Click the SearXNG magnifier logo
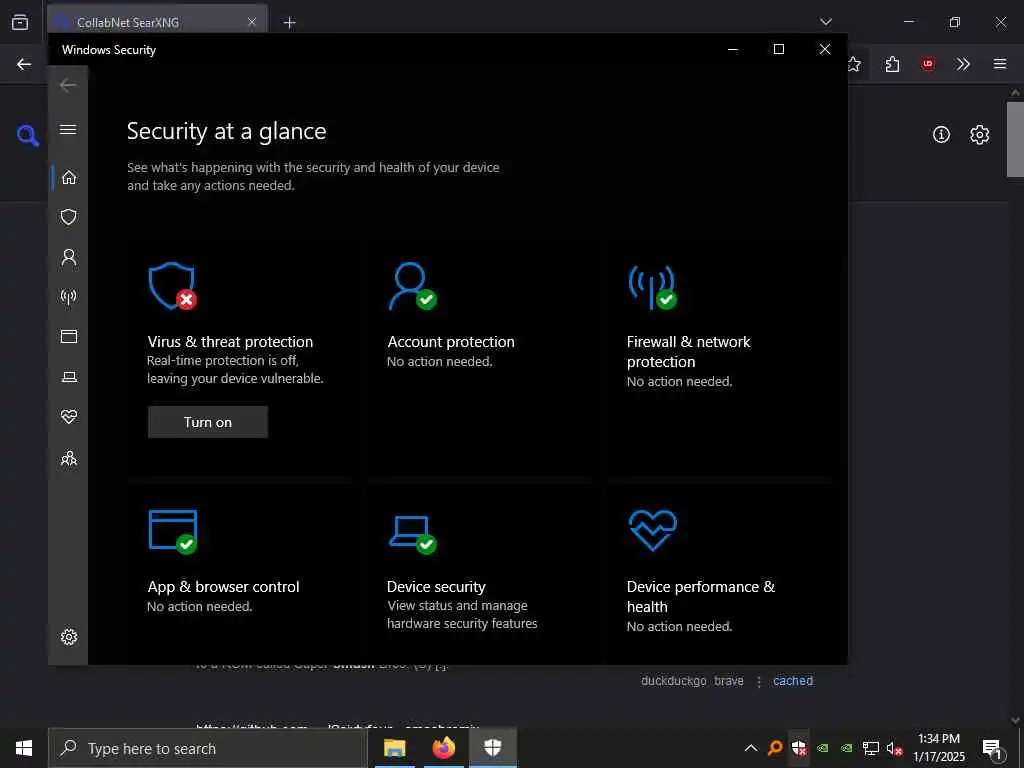This screenshot has width=1024, height=768. click(27, 135)
